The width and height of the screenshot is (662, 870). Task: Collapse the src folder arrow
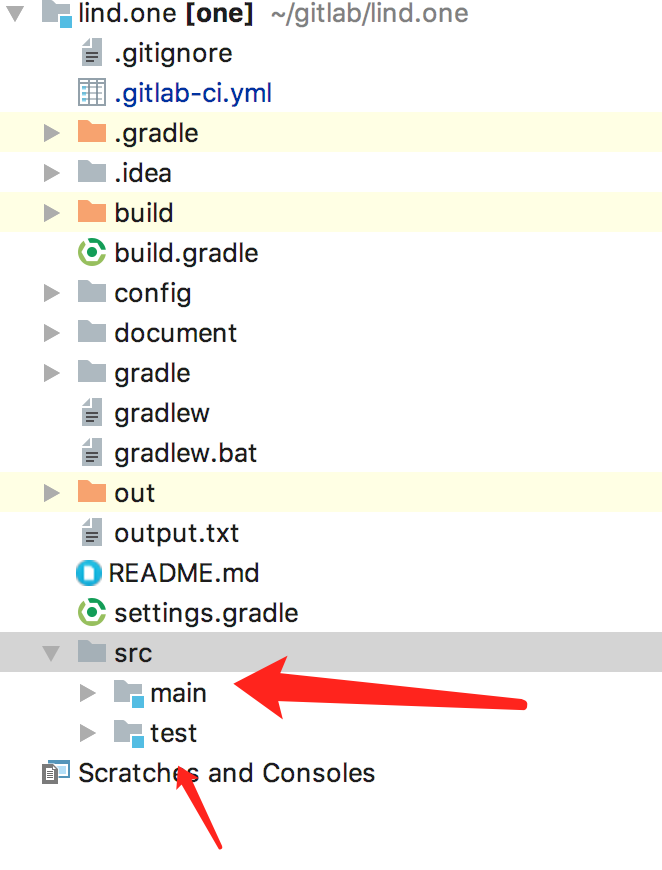click(51, 653)
